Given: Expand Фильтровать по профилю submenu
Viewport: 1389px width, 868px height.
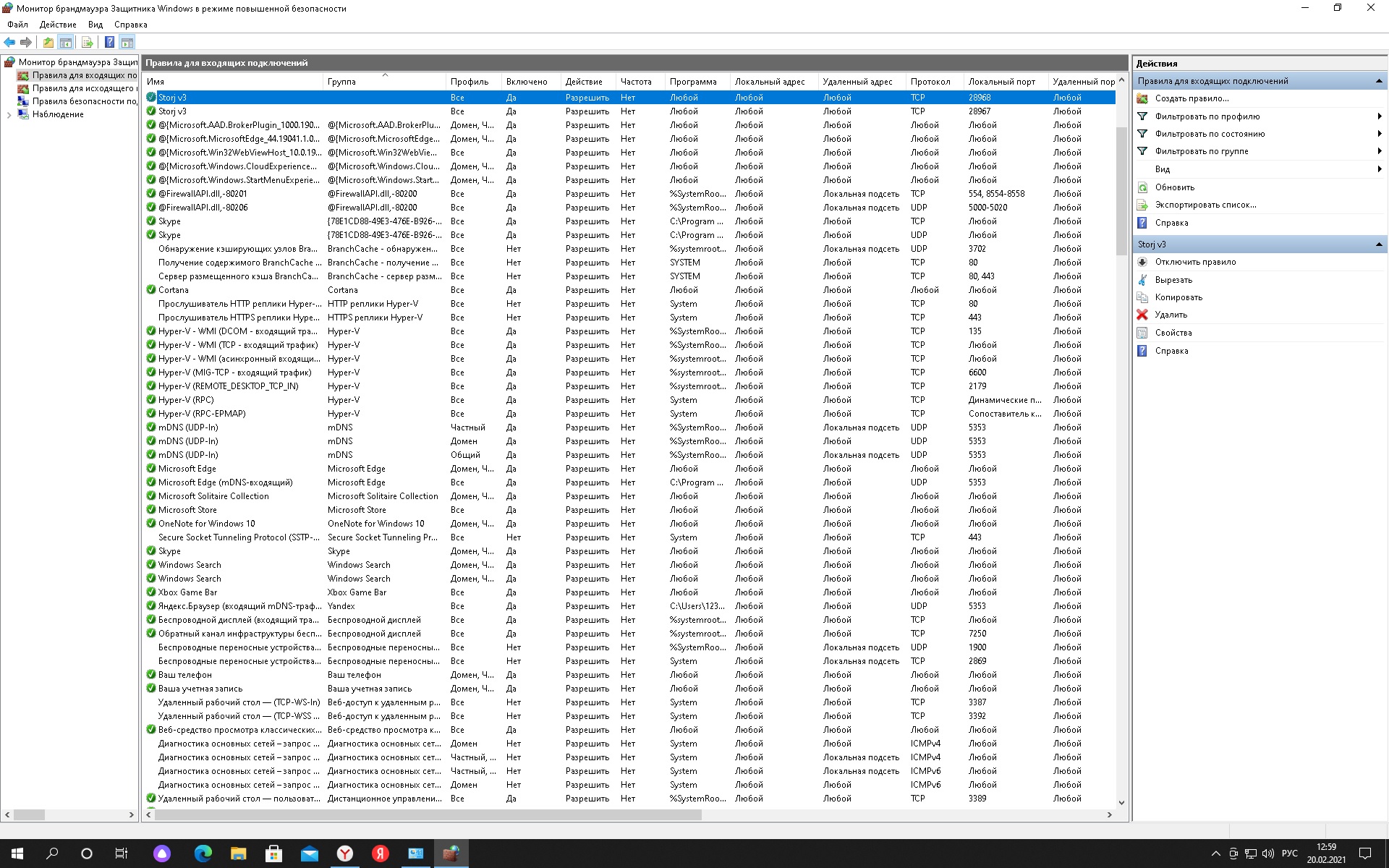Looking at the screenshot, I should 1207,116.
